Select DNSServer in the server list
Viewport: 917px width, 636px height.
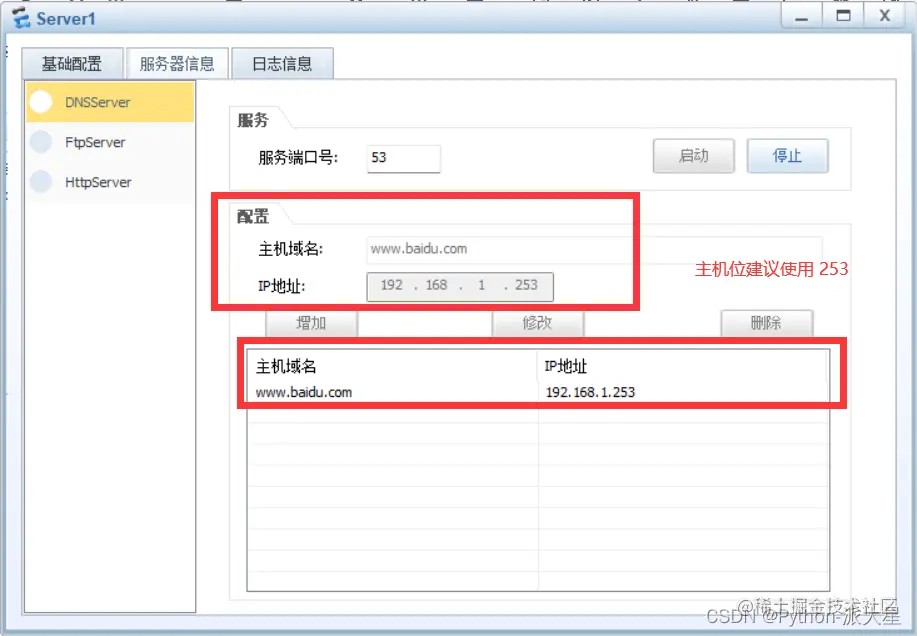110,102
